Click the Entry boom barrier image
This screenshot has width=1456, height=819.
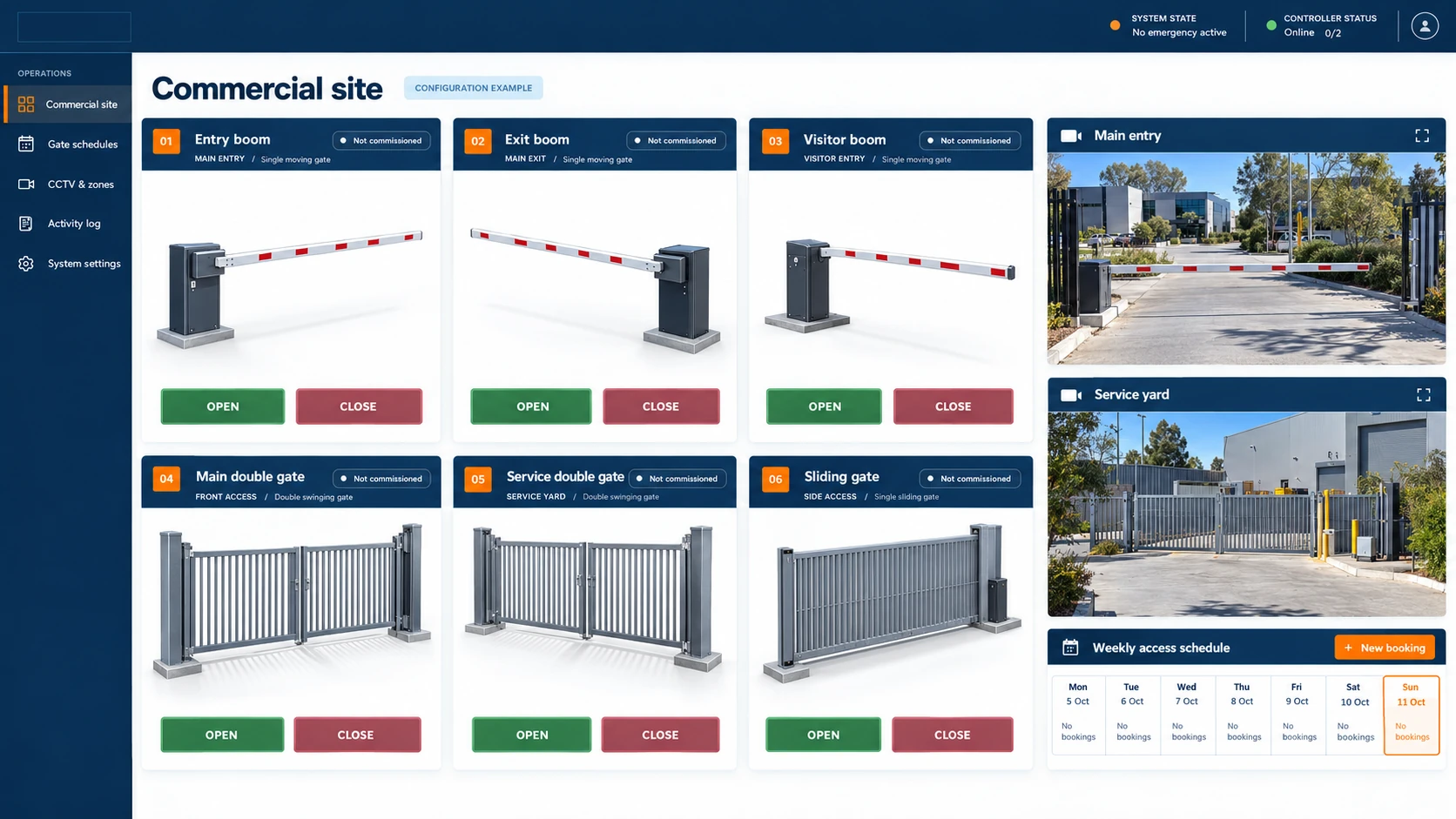pos(290,289)
